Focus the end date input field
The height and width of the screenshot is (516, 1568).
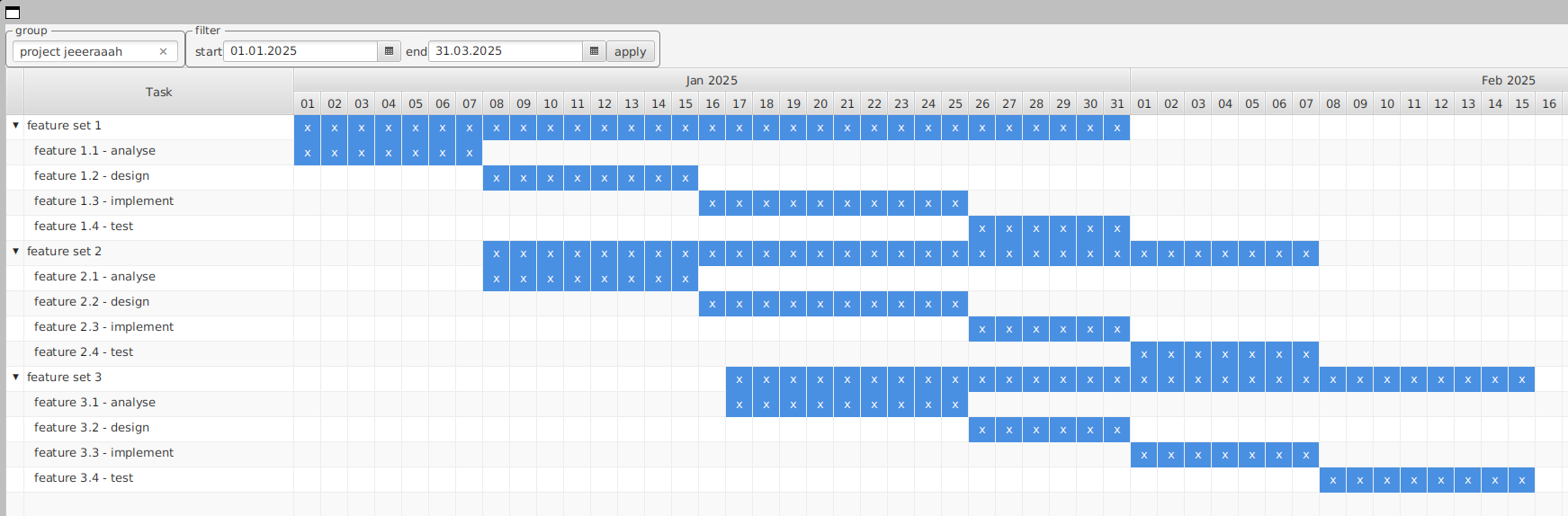pyautogui.click(x=506, y=51)
